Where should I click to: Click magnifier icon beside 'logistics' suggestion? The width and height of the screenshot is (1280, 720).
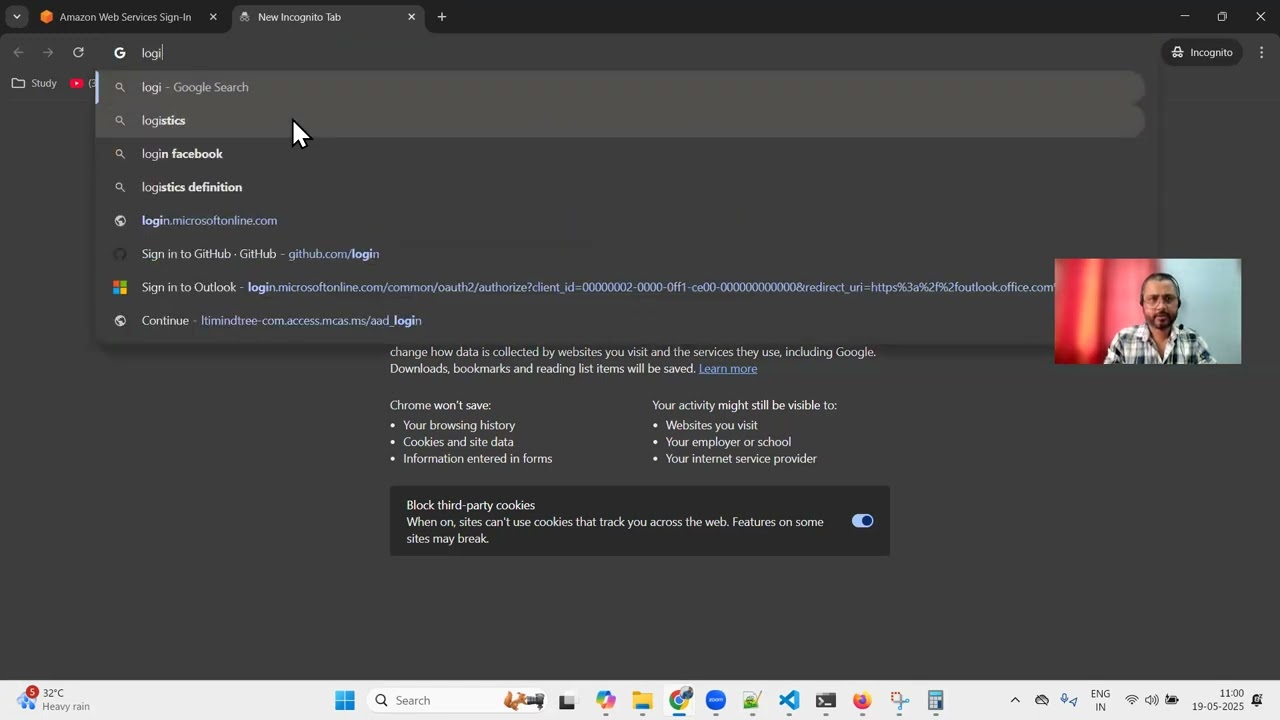(x=120, y=120)
